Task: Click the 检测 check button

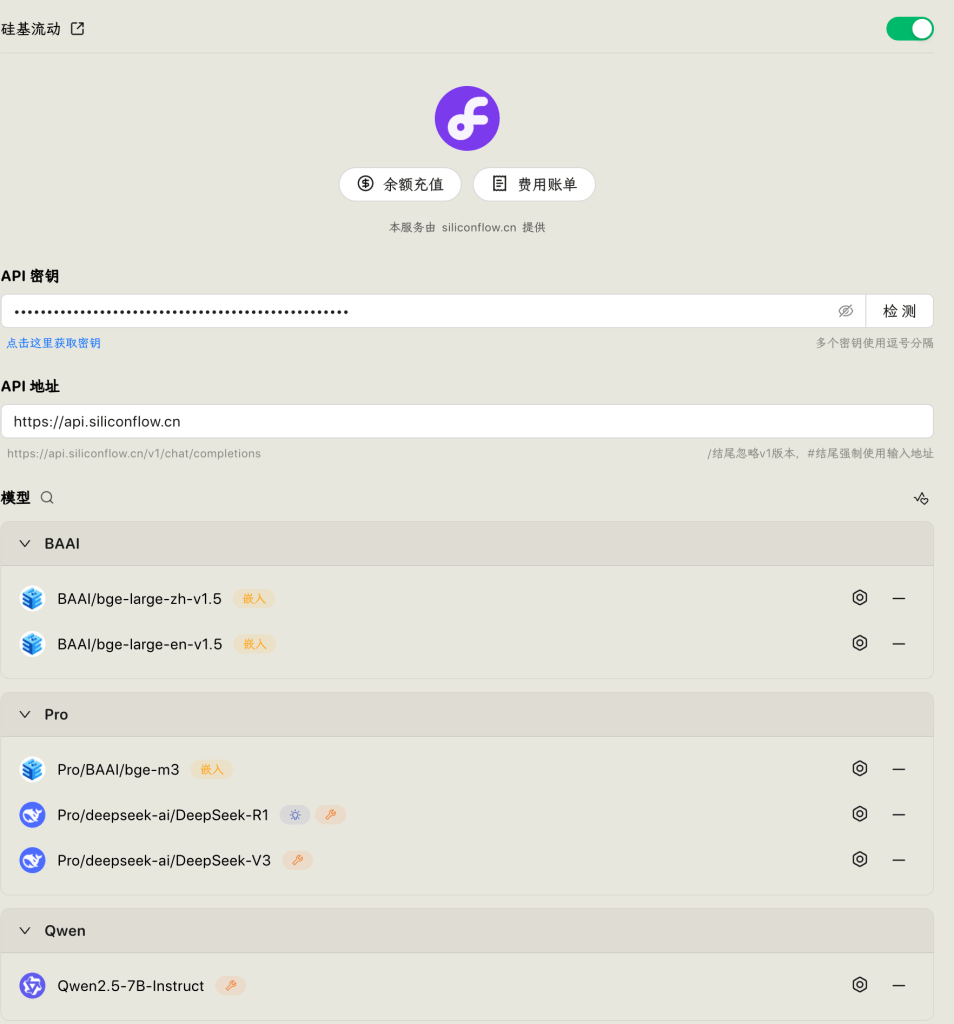Action: point(899,311)
